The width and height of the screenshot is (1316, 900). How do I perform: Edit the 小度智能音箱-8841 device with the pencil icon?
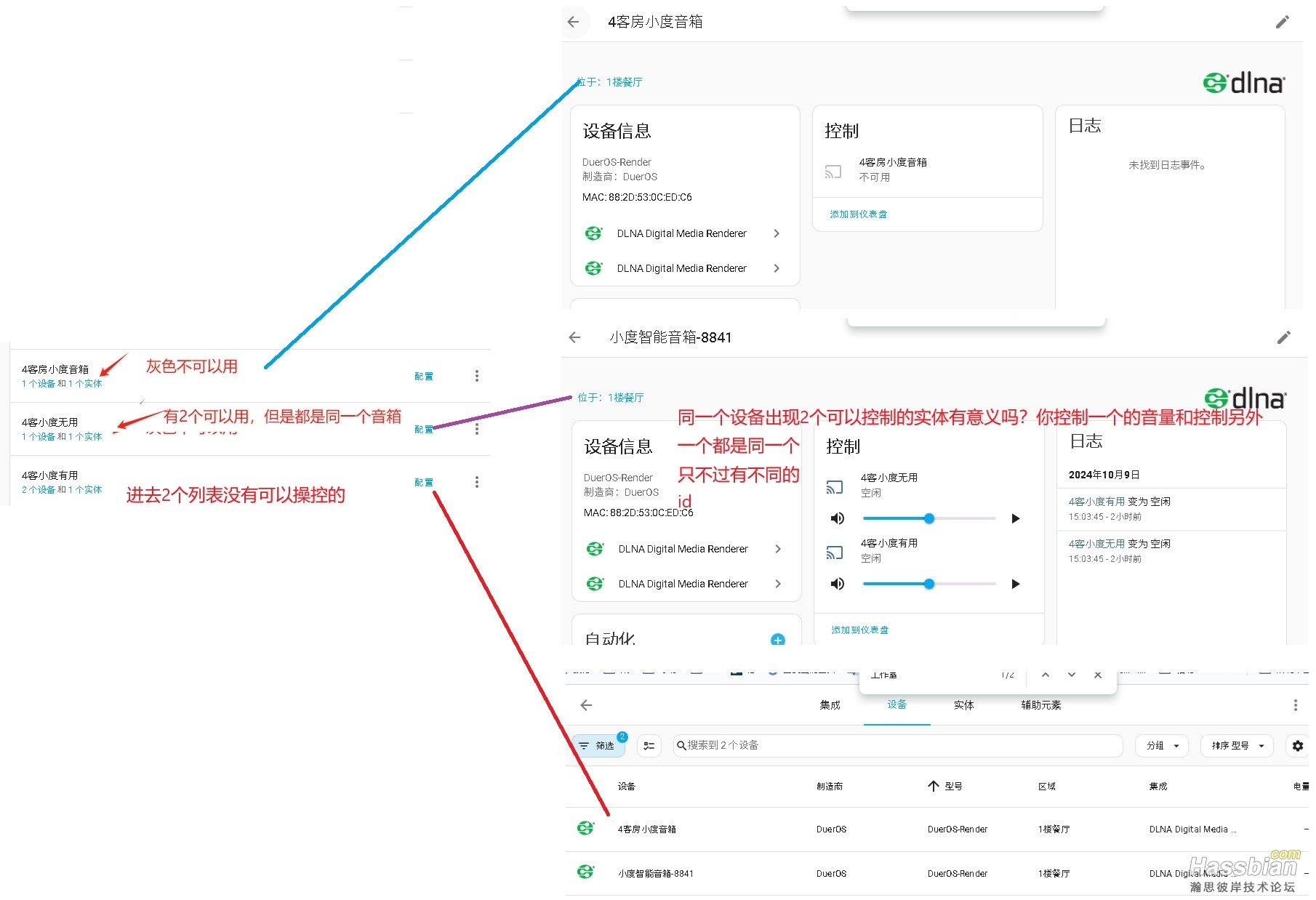1284,337
